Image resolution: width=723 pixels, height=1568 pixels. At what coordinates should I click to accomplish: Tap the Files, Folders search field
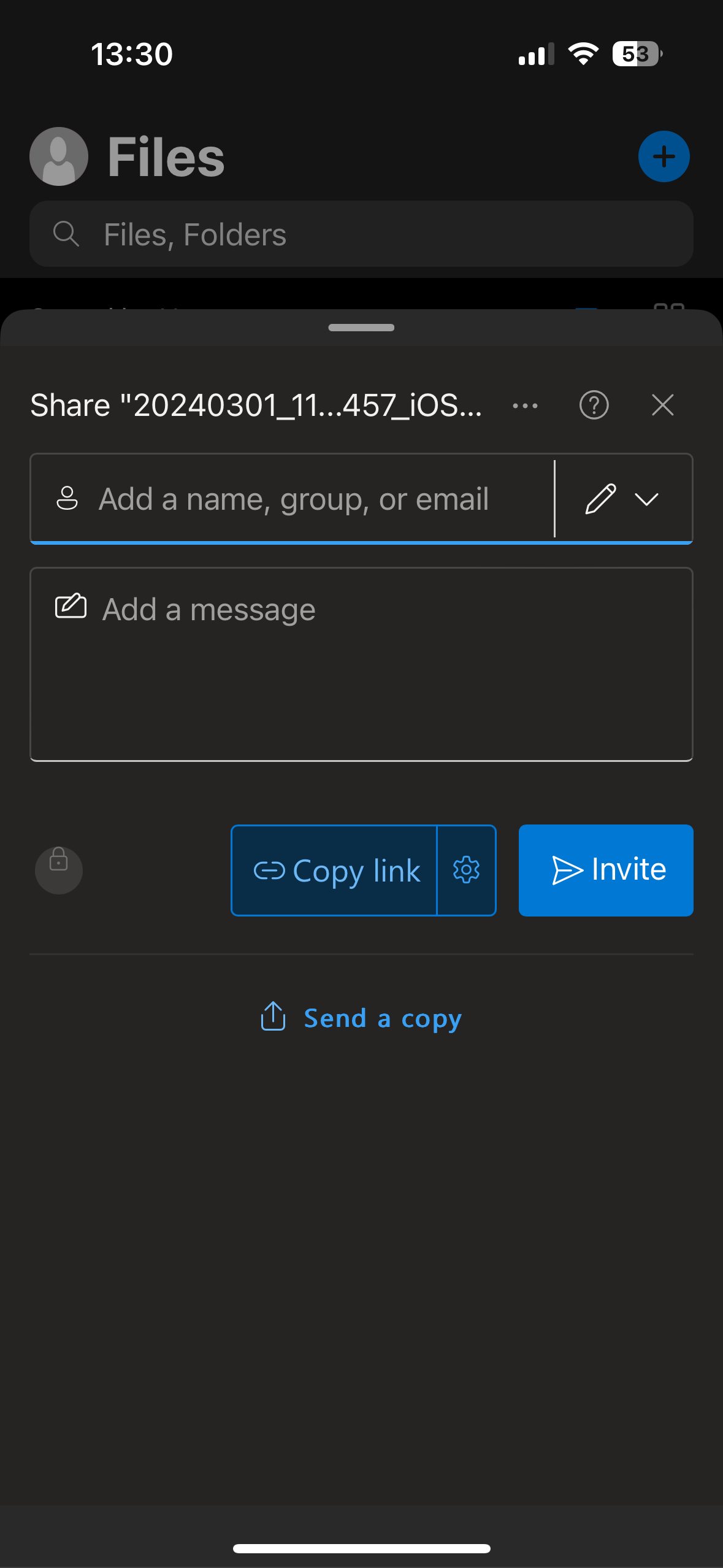point(368,234)
